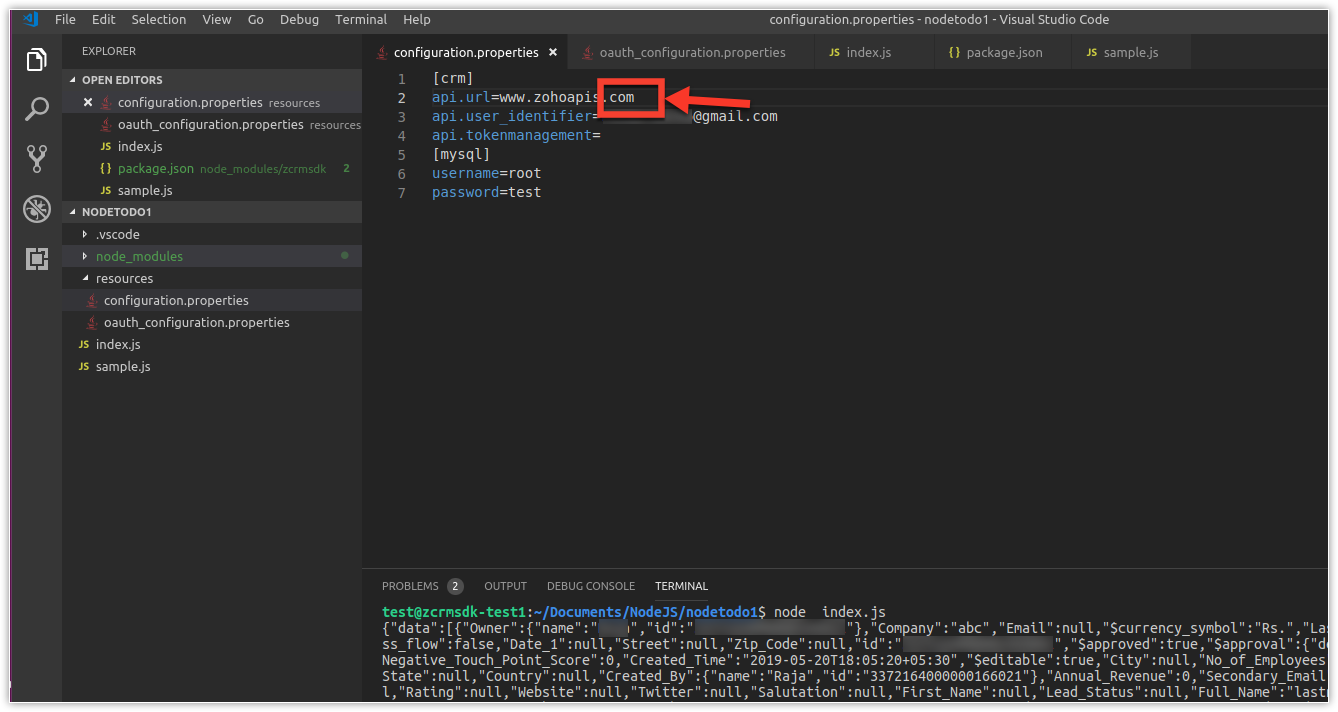Open the Go menu

click(255, 19)
